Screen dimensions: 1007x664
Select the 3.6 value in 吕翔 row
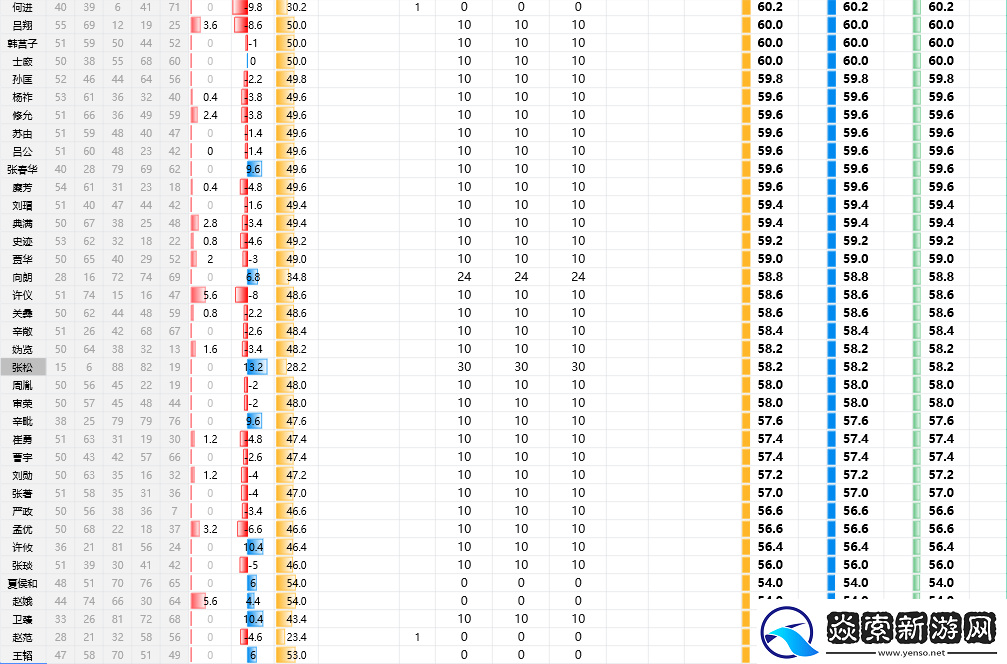tap(210, 25)
